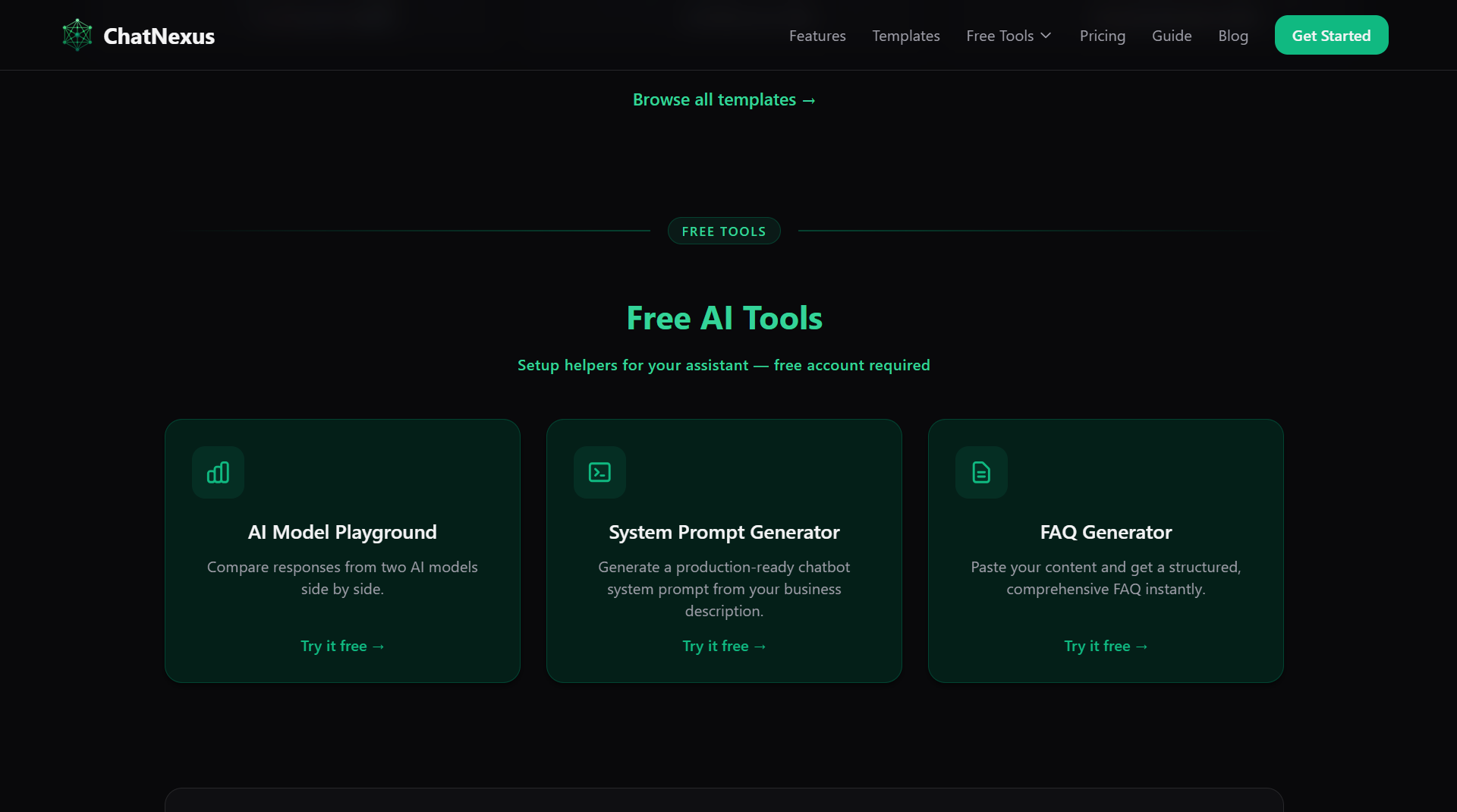Click the Get Started button

pos(1331,35)
